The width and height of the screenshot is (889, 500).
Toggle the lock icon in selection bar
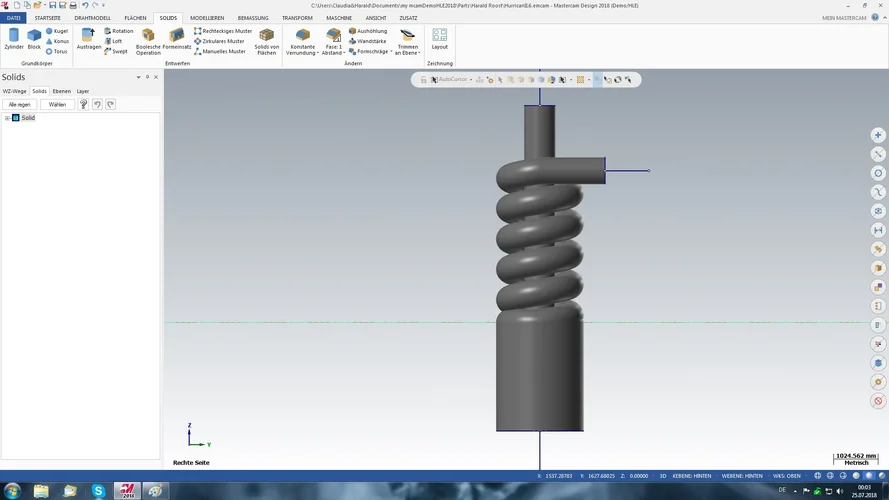(423, 80)
